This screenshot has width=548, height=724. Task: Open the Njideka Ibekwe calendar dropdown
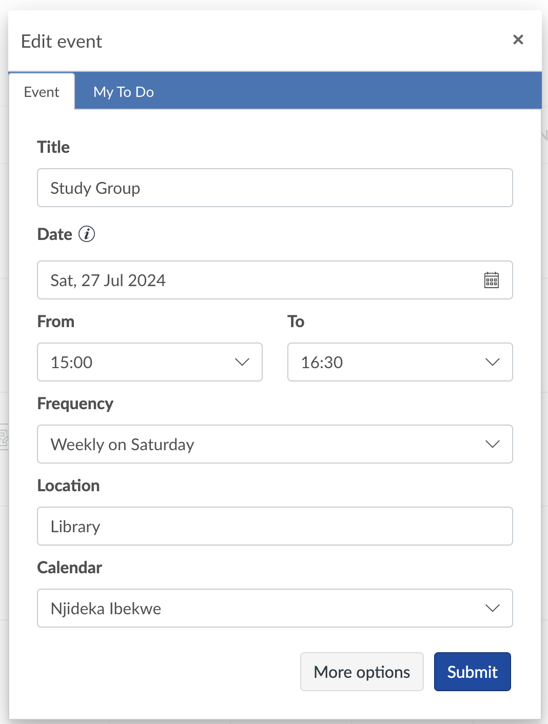tap(275, 608)
